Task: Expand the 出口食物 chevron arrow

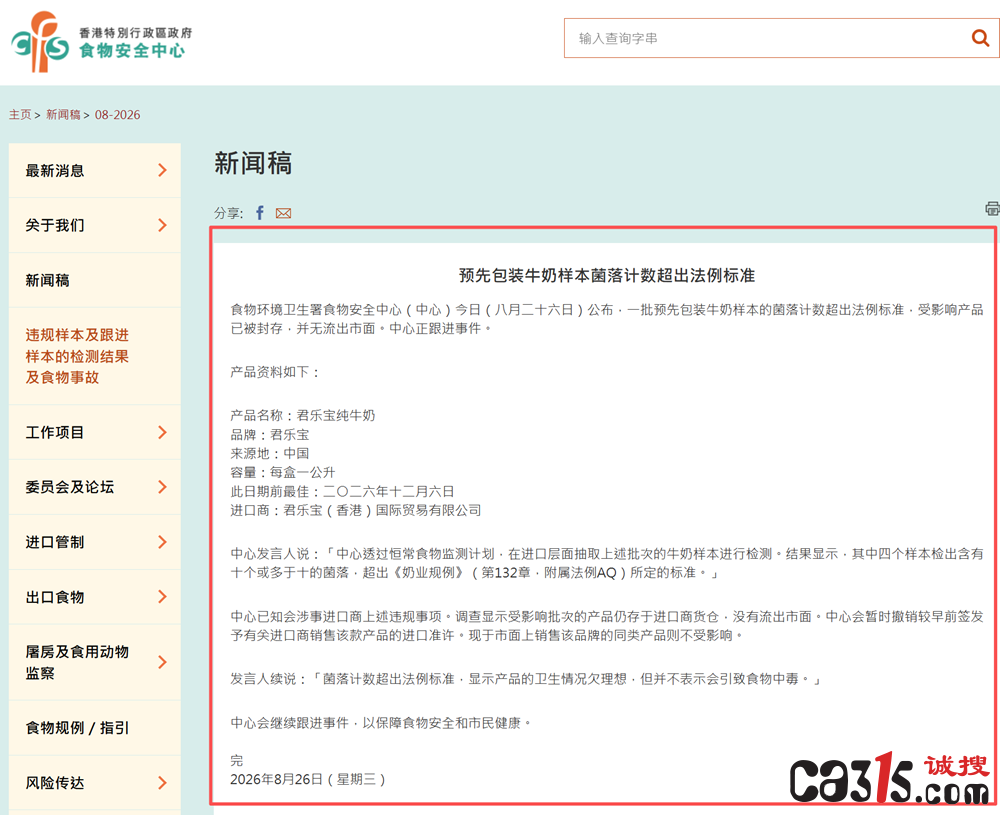Action: [163, 597]
